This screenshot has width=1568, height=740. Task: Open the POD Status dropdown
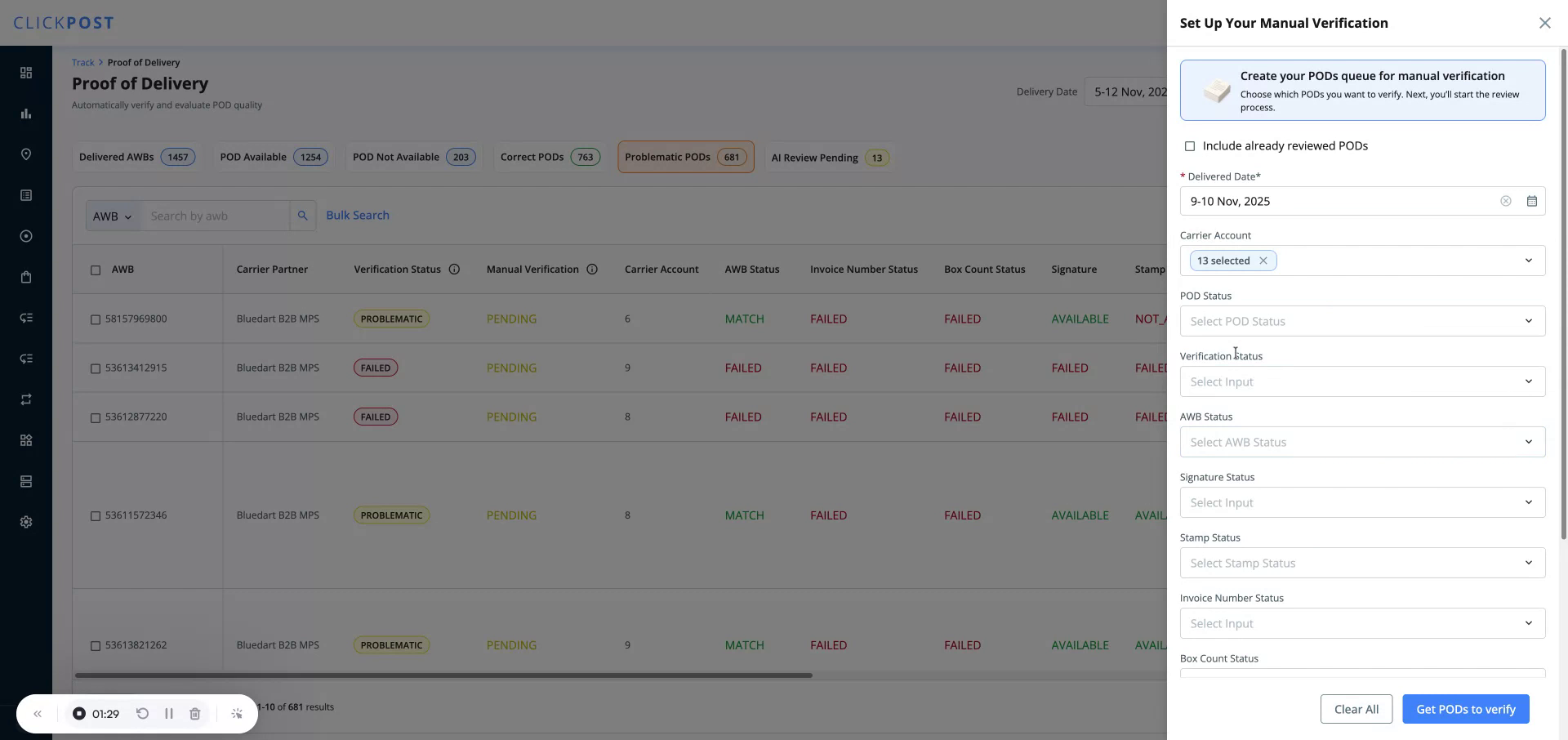(x=1361, y=321)
